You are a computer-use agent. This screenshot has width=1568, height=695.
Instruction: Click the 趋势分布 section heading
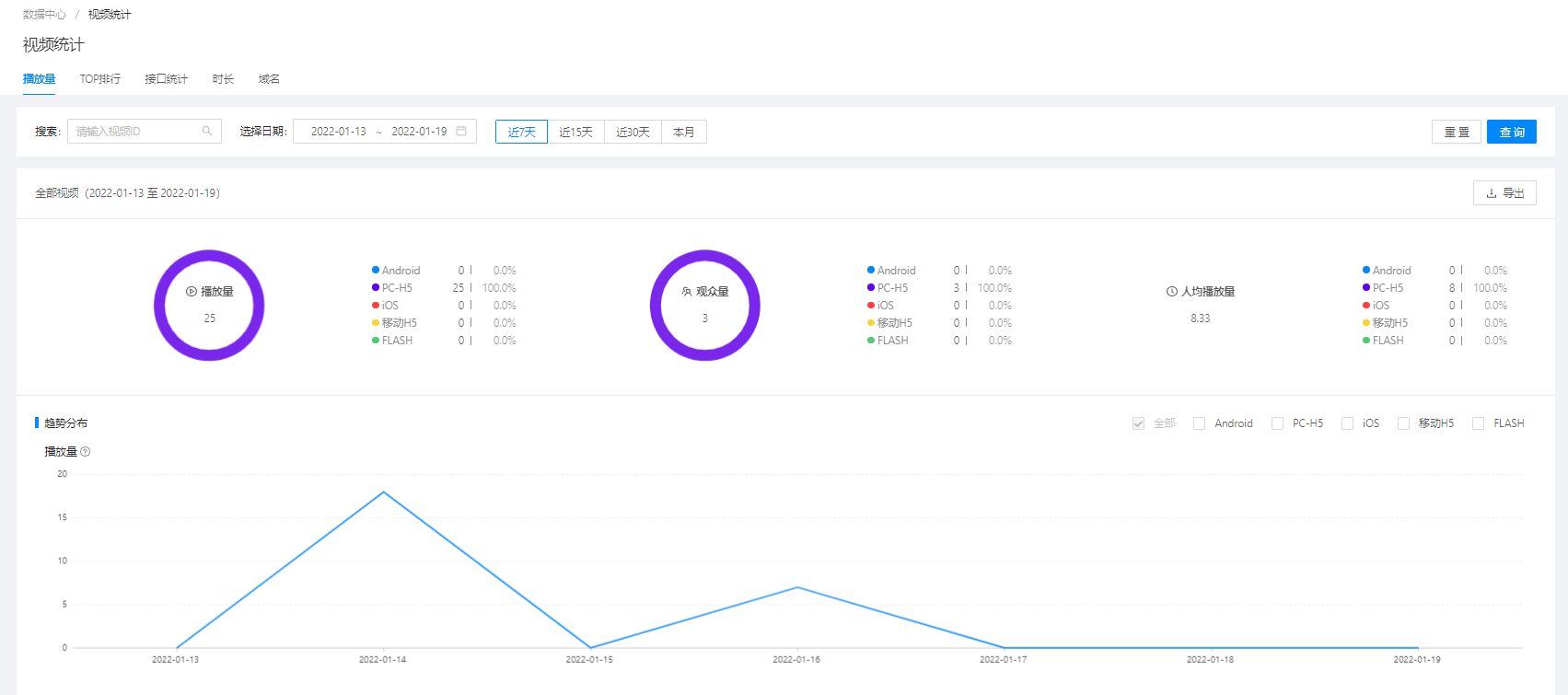click(x=66, y=423)
